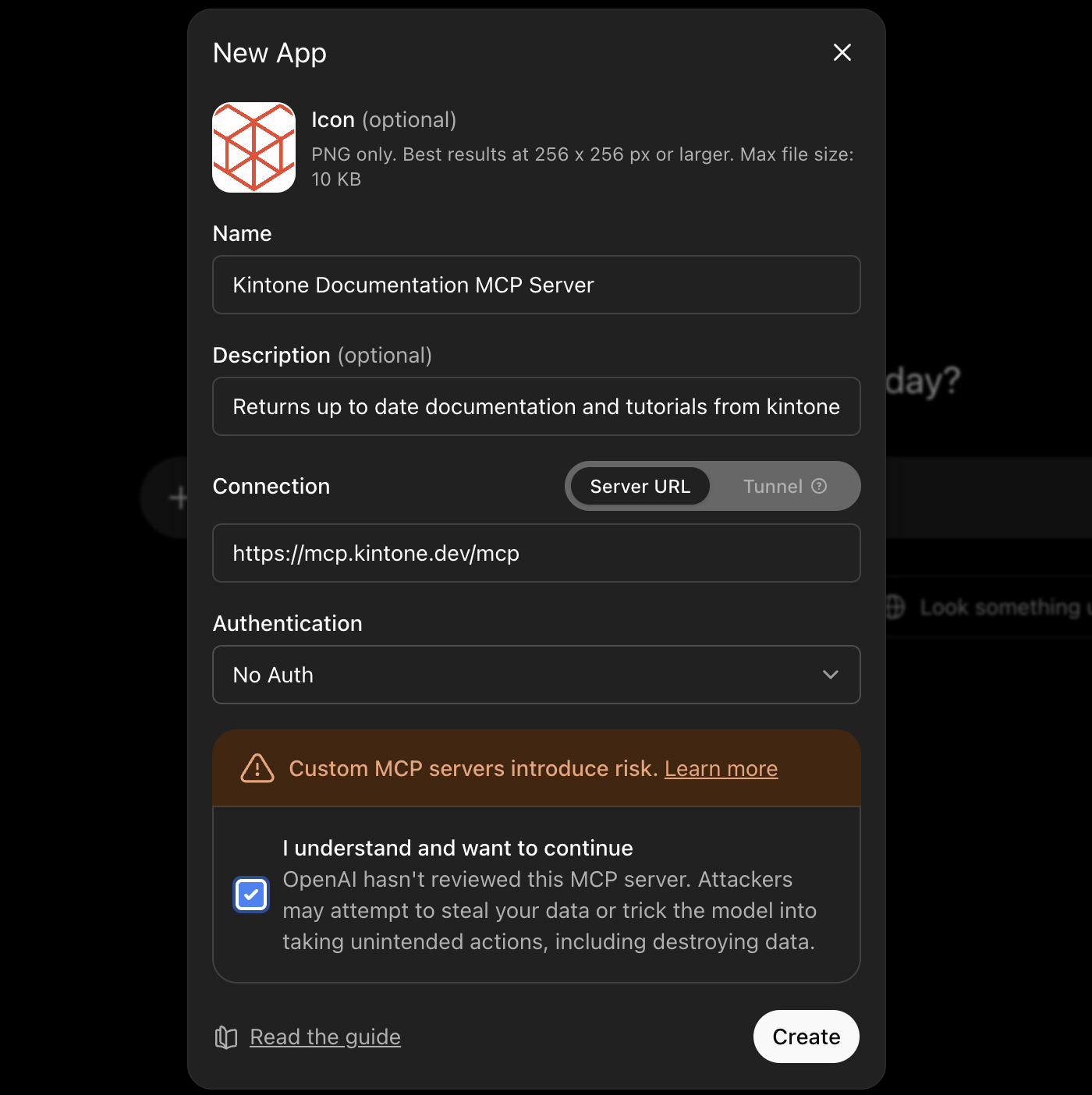1092x1095 pixels.
Task: Click the server URL input field
Action: click(x=537, y=553)
